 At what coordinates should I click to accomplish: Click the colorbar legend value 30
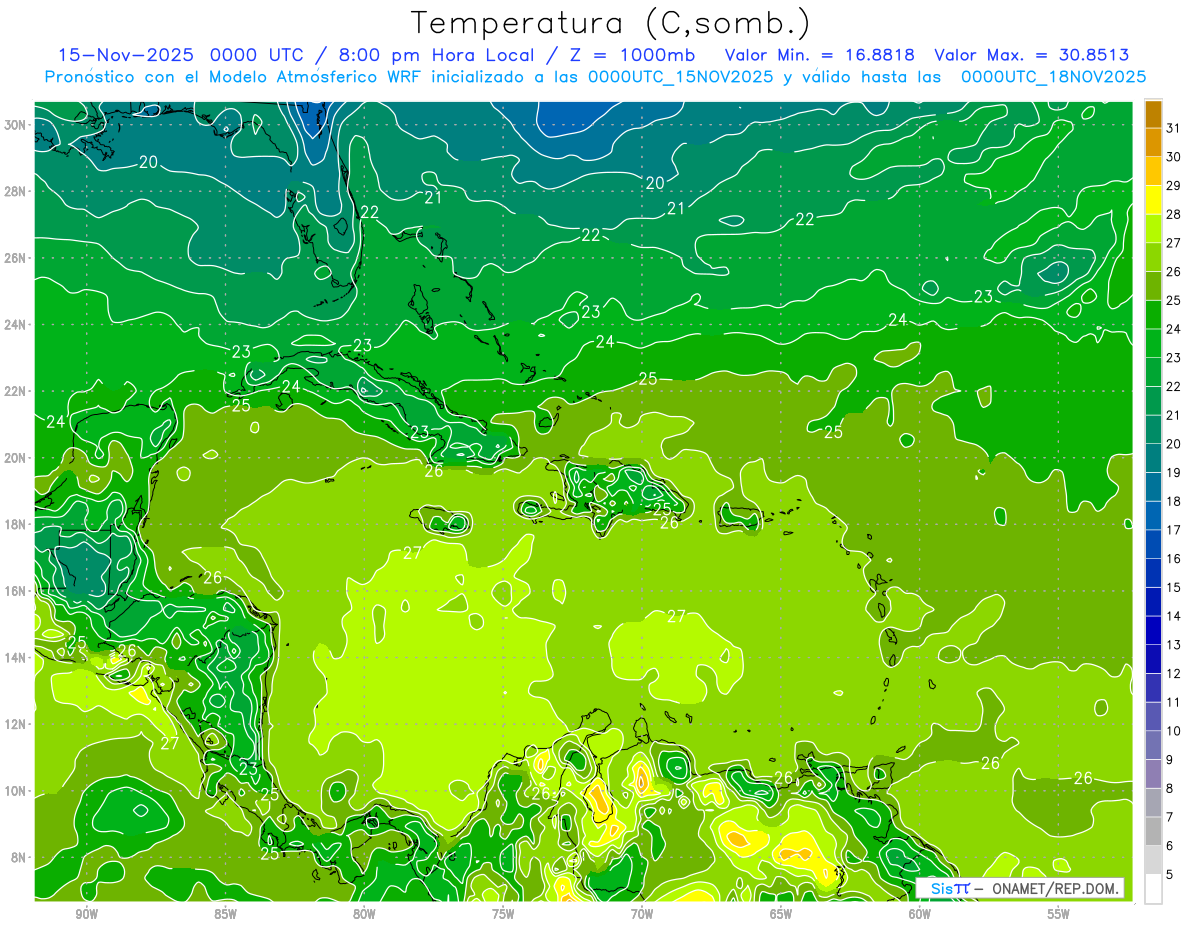point(1174,157)
